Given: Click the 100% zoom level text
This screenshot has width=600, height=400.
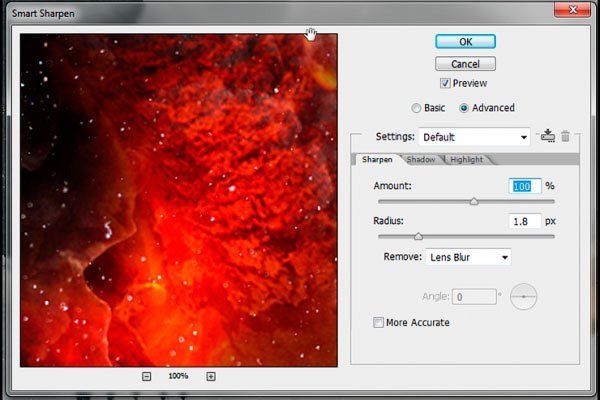Looking at the screenshot, I should click(178, 376).
